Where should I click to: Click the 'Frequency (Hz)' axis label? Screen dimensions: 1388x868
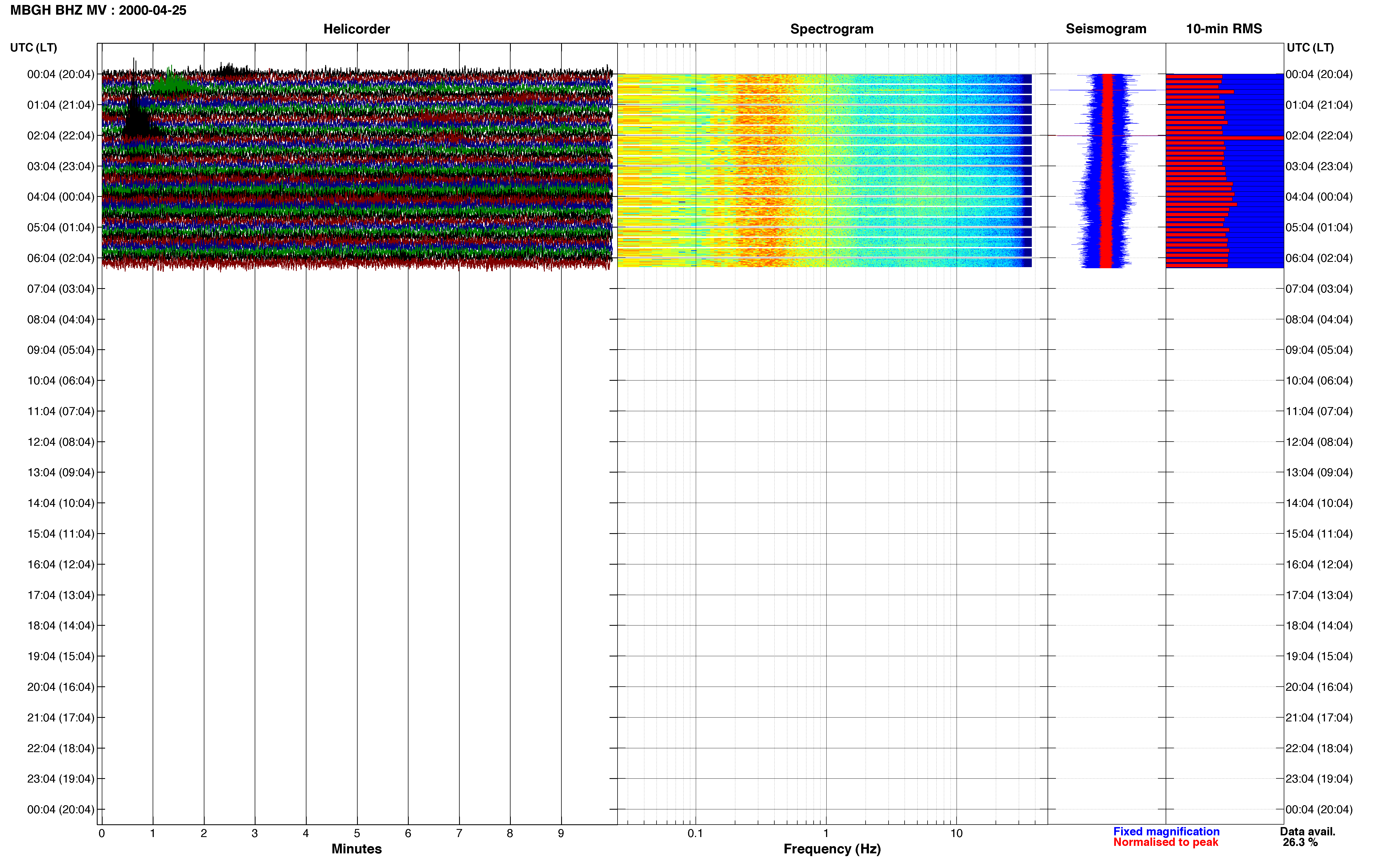(x=832, y=849)
